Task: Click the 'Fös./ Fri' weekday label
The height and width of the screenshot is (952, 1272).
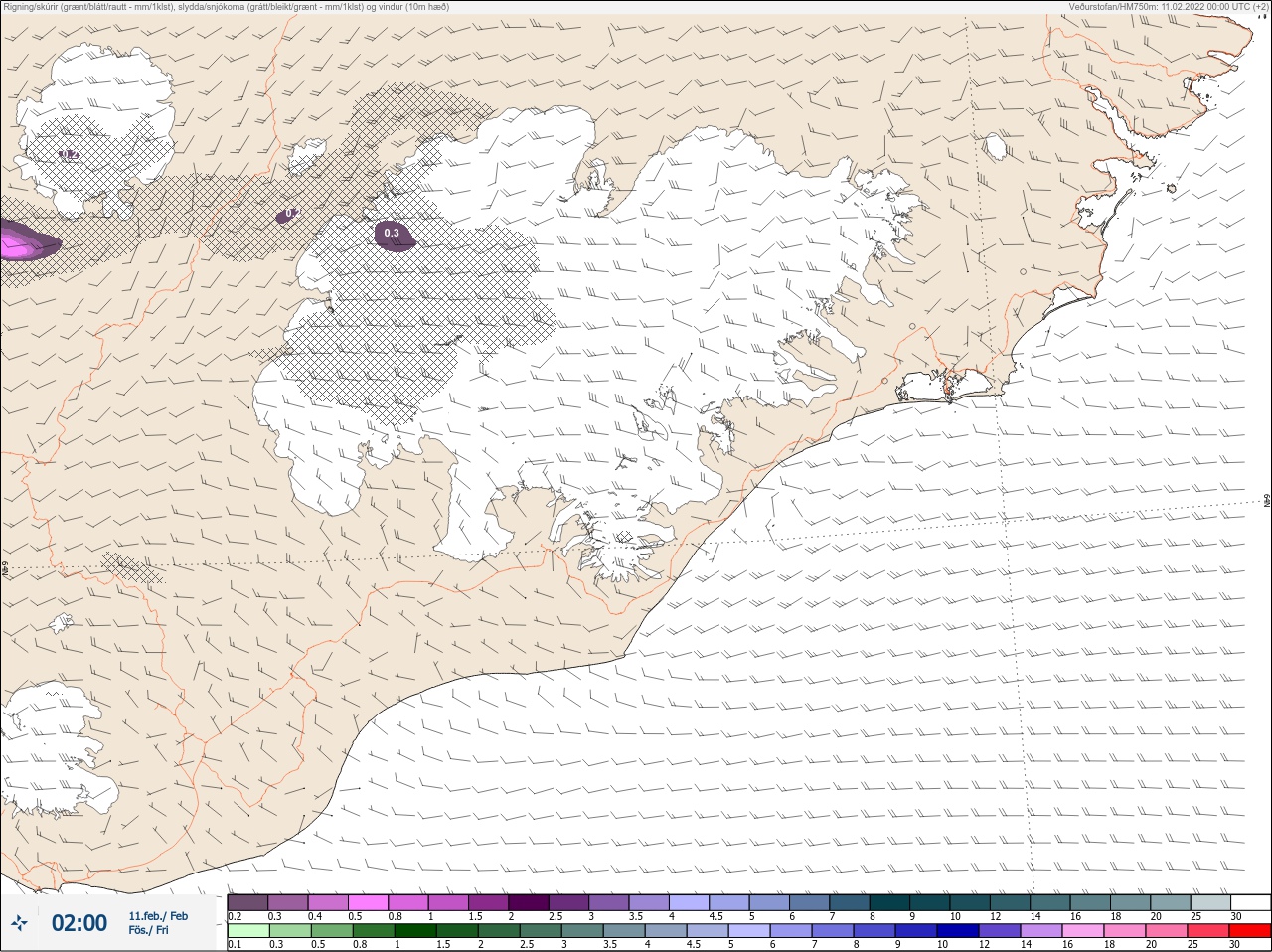Action: (x=148, y=930)
